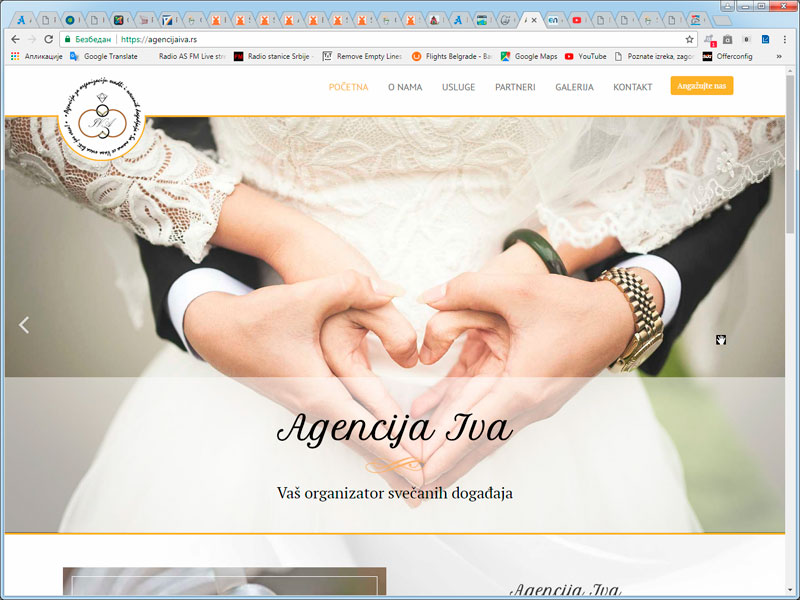The image size is (800, 600).
Task: Open the YouTube bookmark
Action: tap(585, 56)
